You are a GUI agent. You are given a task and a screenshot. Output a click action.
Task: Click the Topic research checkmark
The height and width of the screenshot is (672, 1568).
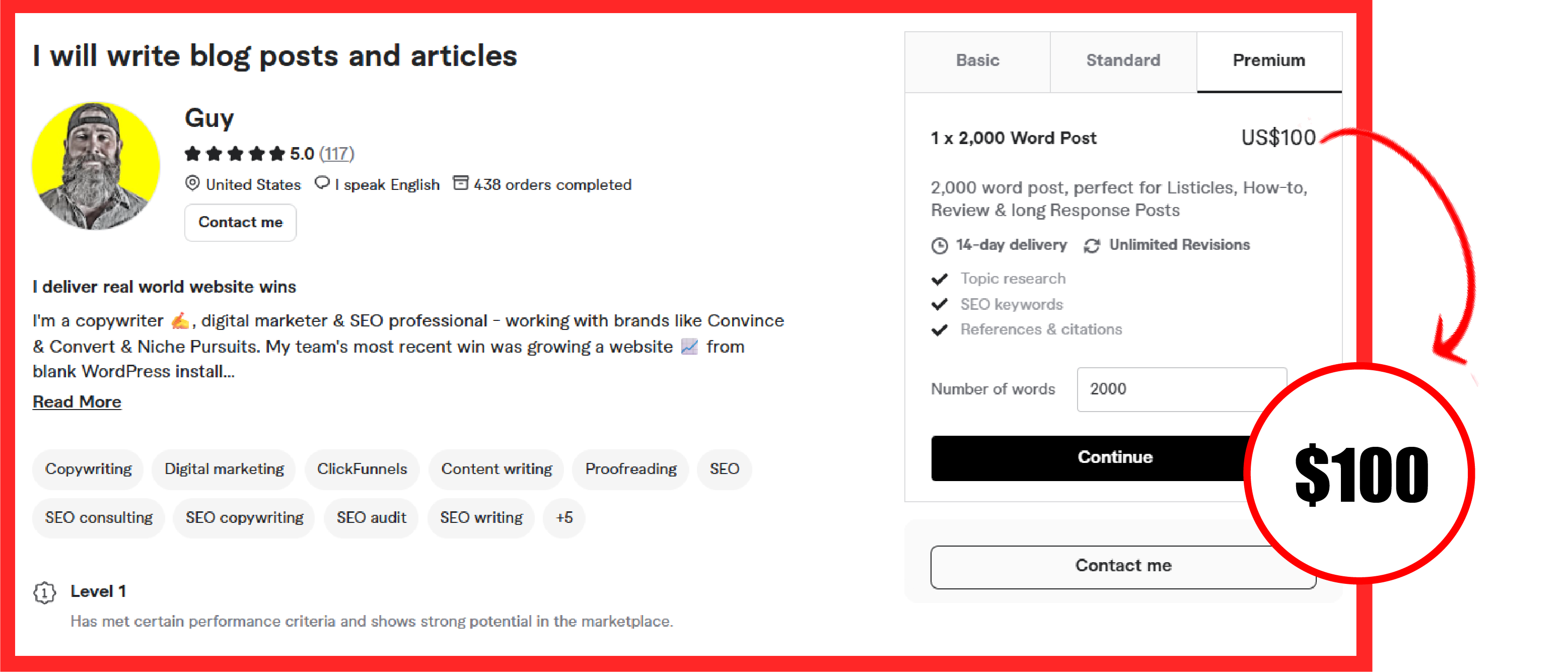[x=940, y=279]
